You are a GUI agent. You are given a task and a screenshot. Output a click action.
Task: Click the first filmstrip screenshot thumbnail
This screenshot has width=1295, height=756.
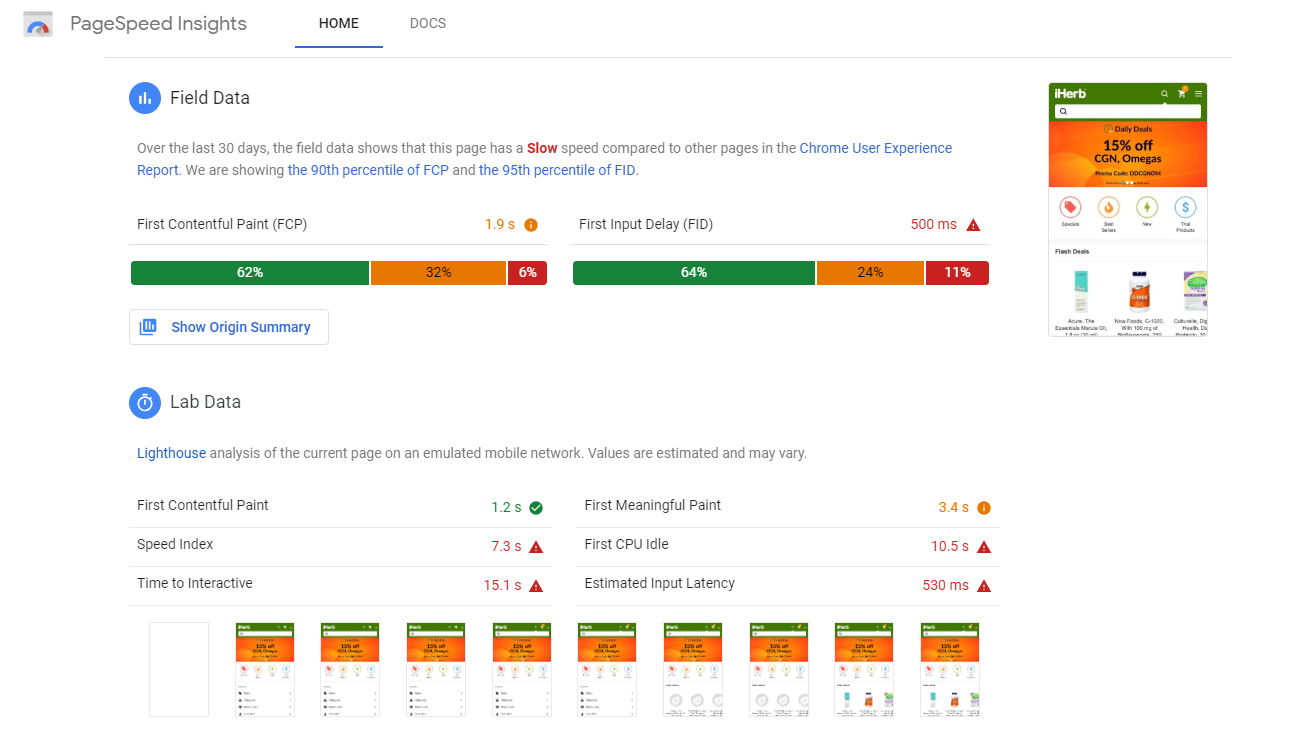coord(178,669)
